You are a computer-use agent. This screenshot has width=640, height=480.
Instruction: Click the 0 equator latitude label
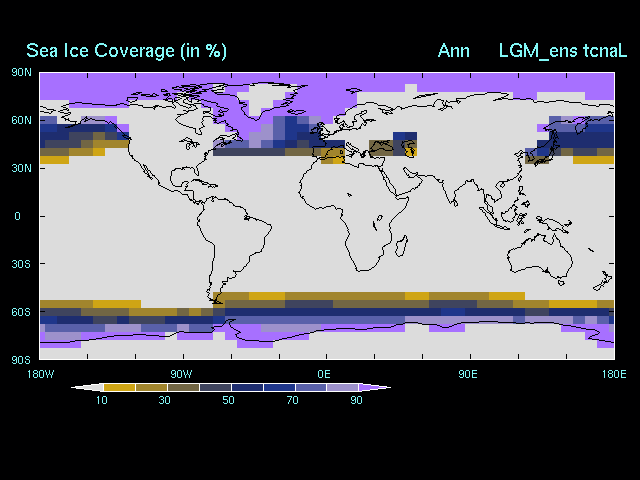[x=16, y=216]
